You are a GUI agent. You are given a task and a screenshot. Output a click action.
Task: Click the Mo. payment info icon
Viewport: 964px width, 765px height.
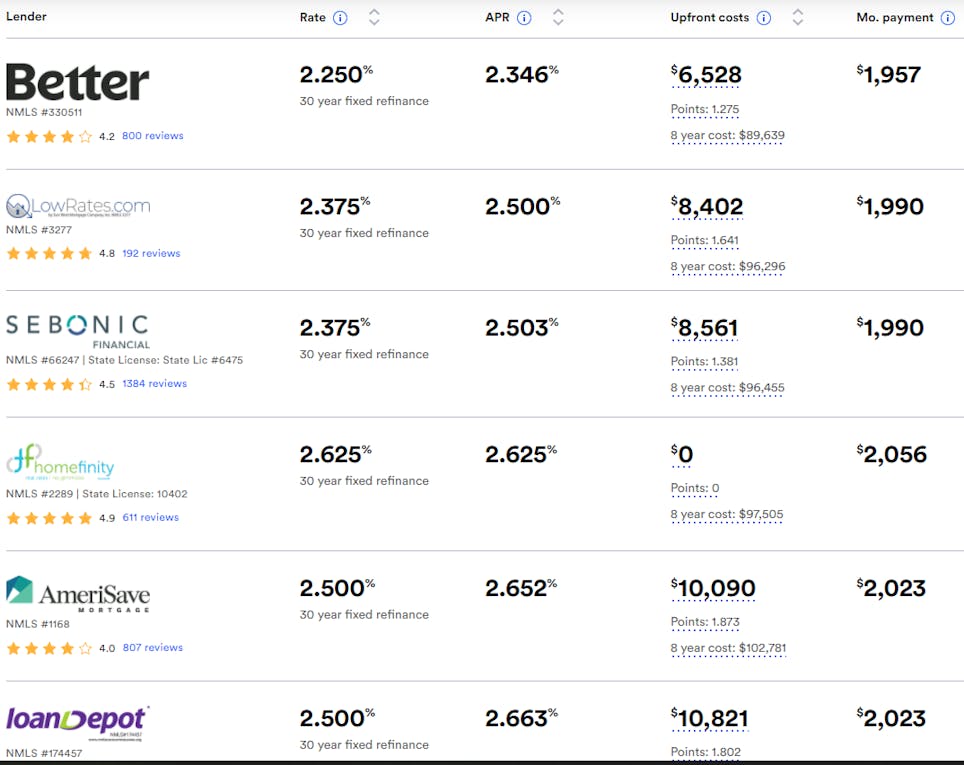point(947,18)
